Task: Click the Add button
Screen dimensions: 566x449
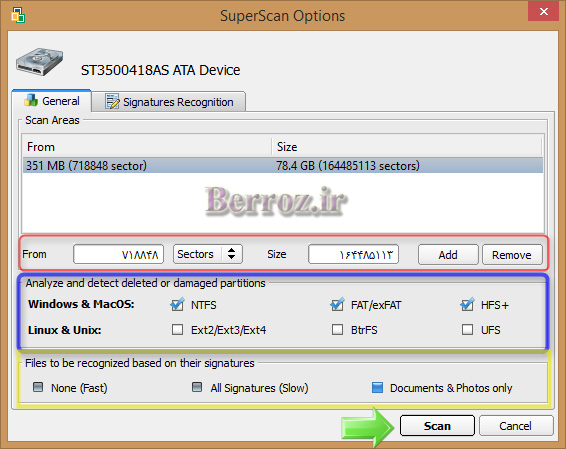Action: click(448, 255)
